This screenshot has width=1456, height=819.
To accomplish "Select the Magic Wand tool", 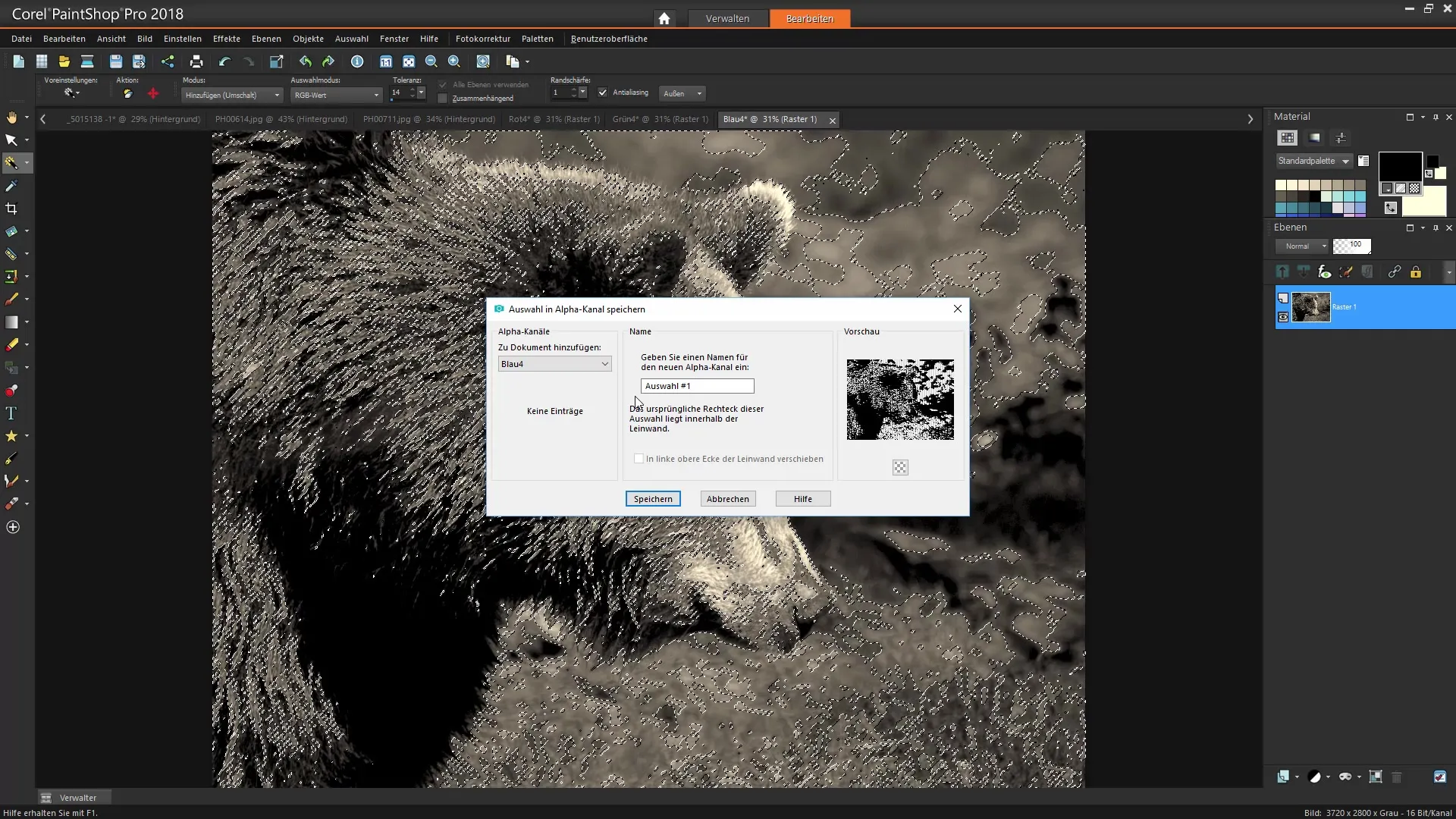I will 11,162.
